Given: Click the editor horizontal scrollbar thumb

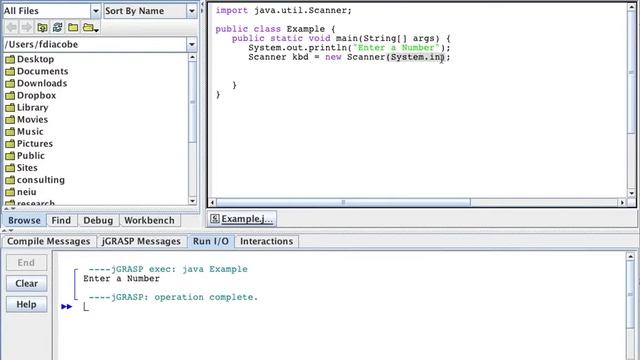Looking at the screenshot, I should click(343, 202).
